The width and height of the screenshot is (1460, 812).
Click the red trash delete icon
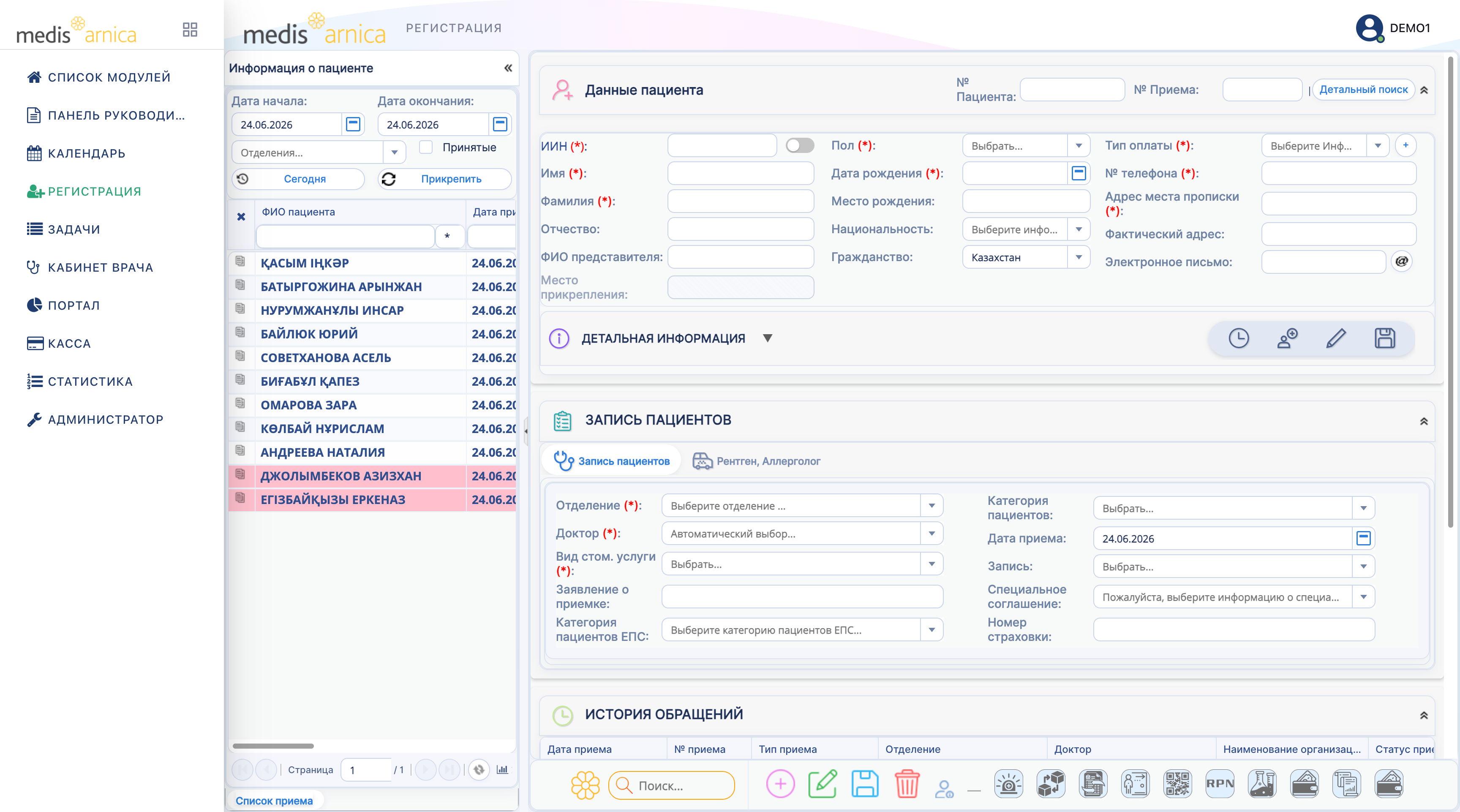(x=907, y=784)
